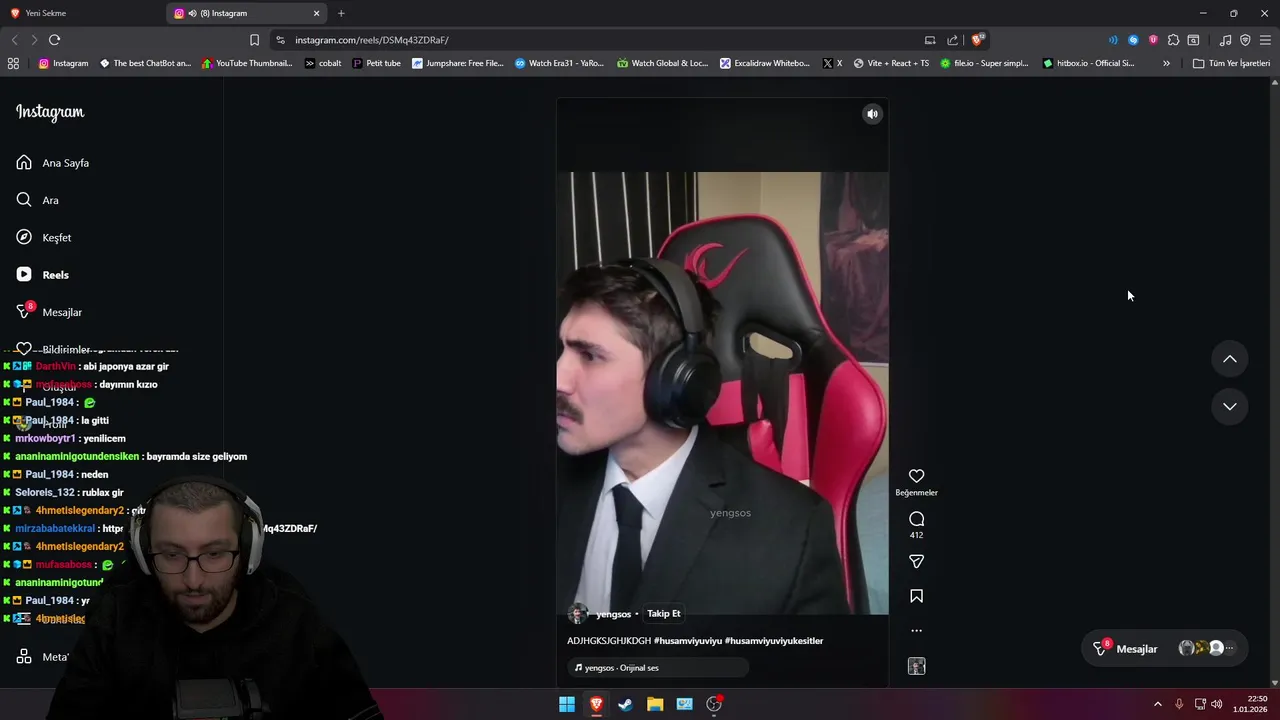Open hitbox.io bookmark
Screen dimensions: 1280x720
pos(1088,63)
